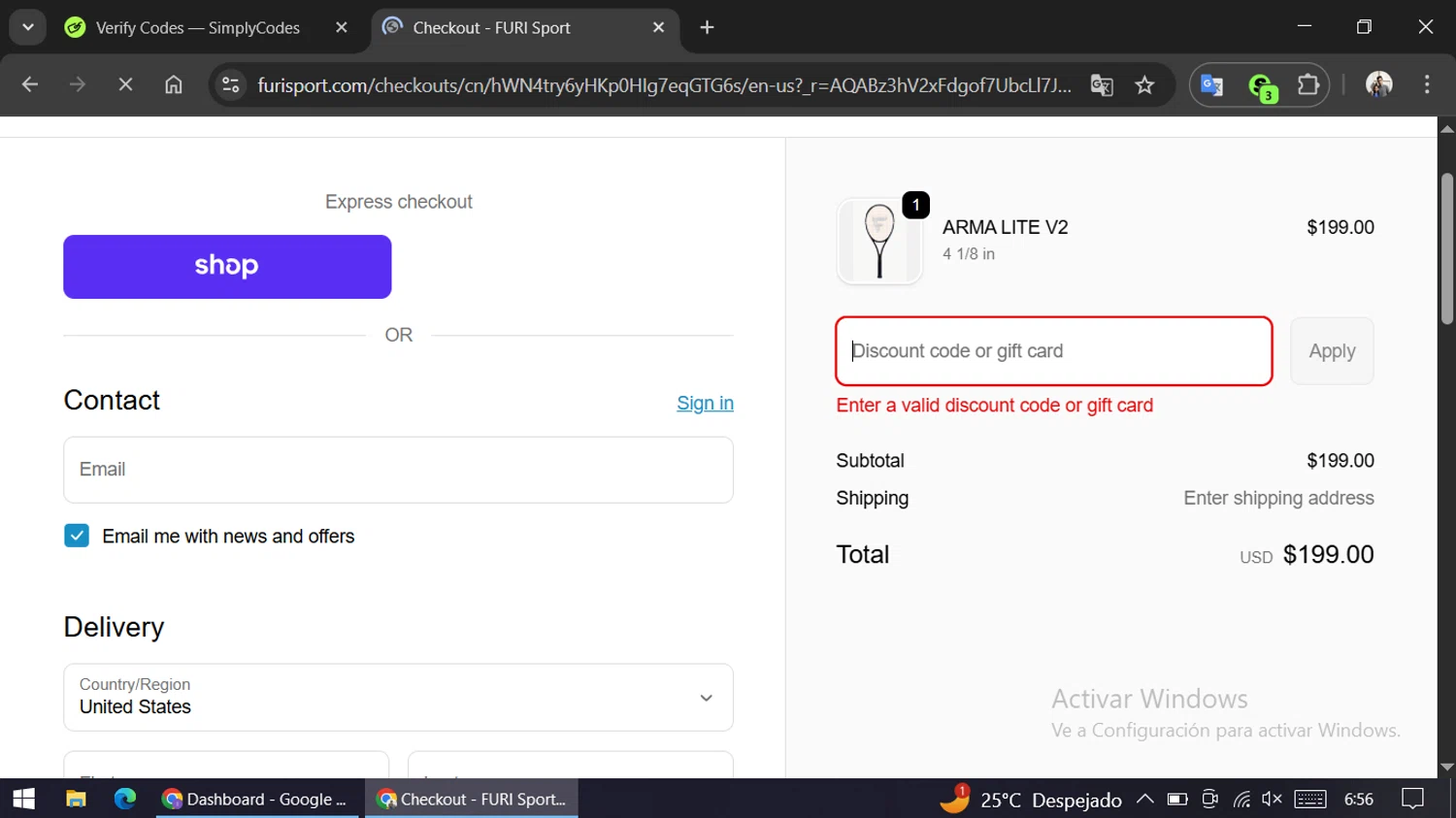Image resolution: width=1456 pixels, height=818 pixels.
Task: Click the Apply discount button
Action: click(x=1332, y=351)
